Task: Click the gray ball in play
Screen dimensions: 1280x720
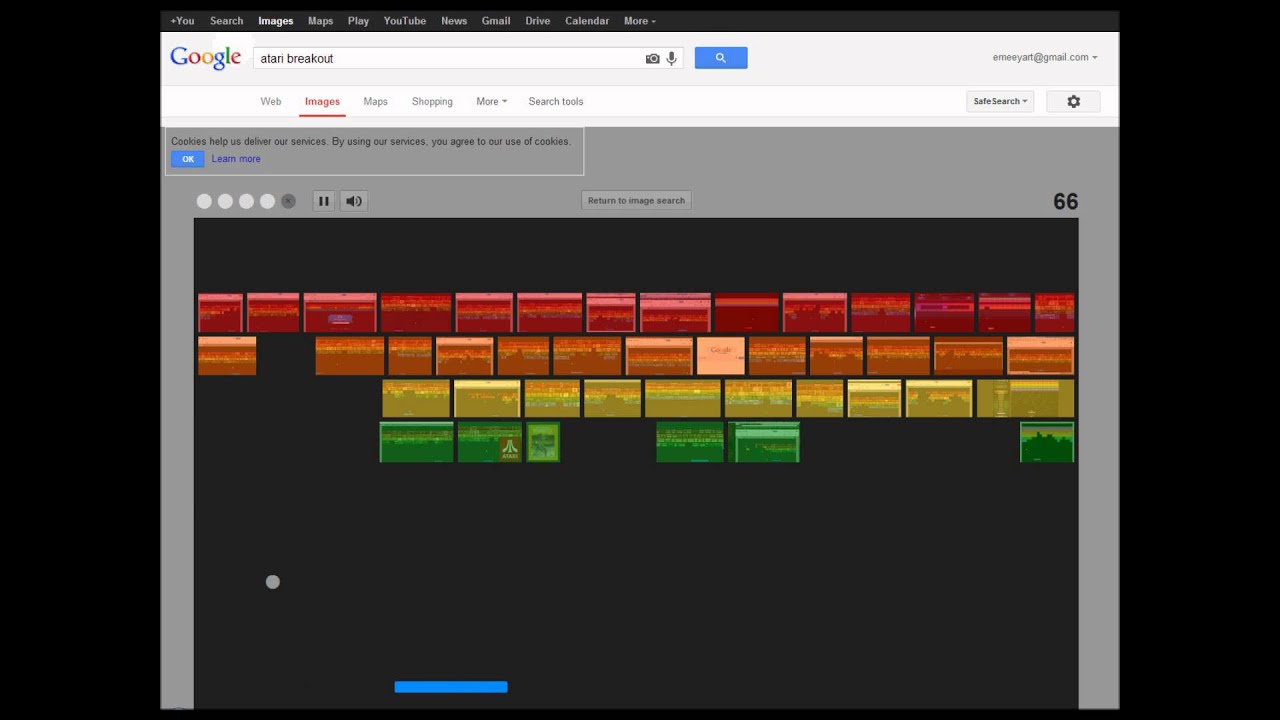Action: click(273, 582)
